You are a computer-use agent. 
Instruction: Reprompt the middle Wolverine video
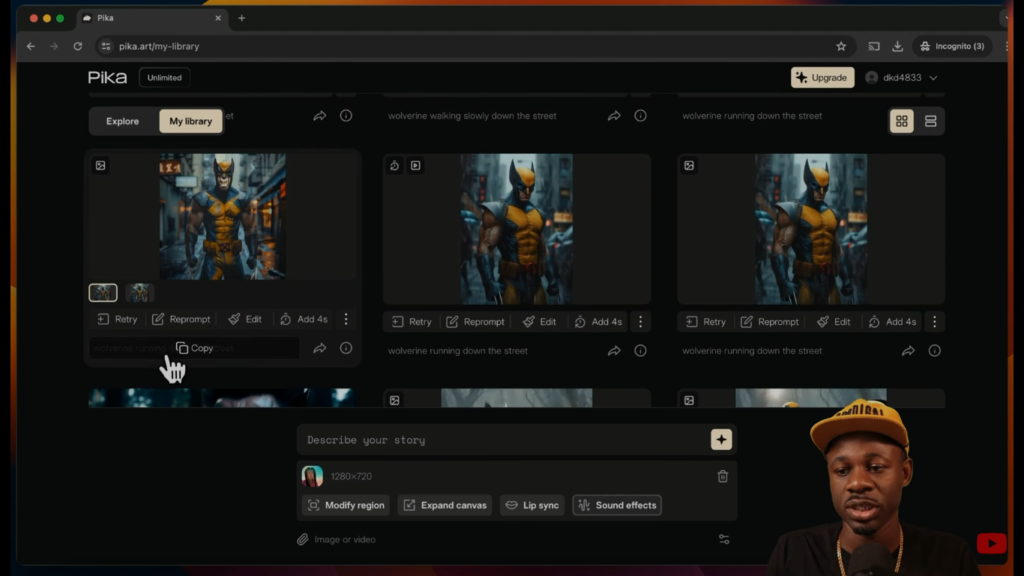[475, 322]
